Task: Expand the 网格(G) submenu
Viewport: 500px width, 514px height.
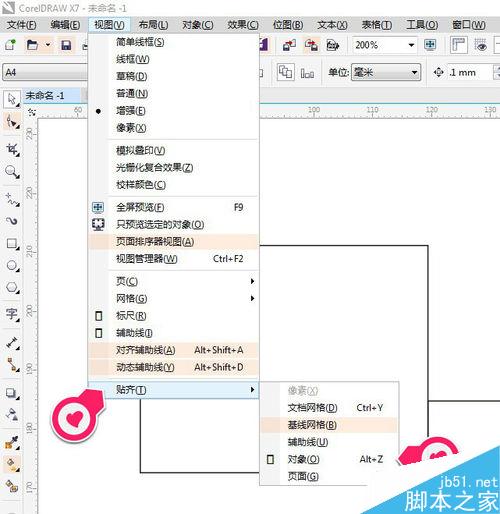Action: tap(173, 298)
